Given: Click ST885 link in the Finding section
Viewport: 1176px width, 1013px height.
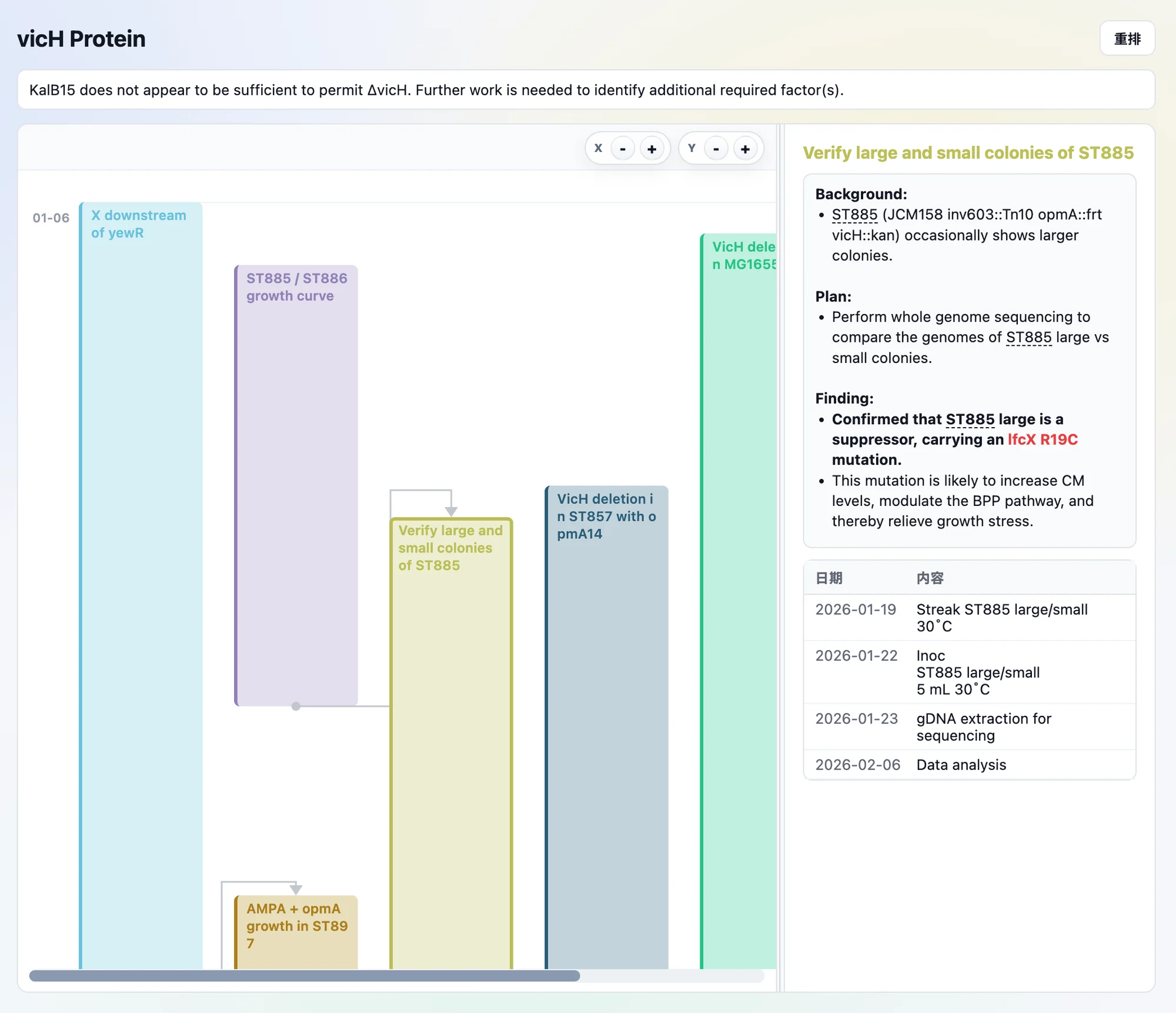Looking at the screenshot, I should tap(970, 419).
